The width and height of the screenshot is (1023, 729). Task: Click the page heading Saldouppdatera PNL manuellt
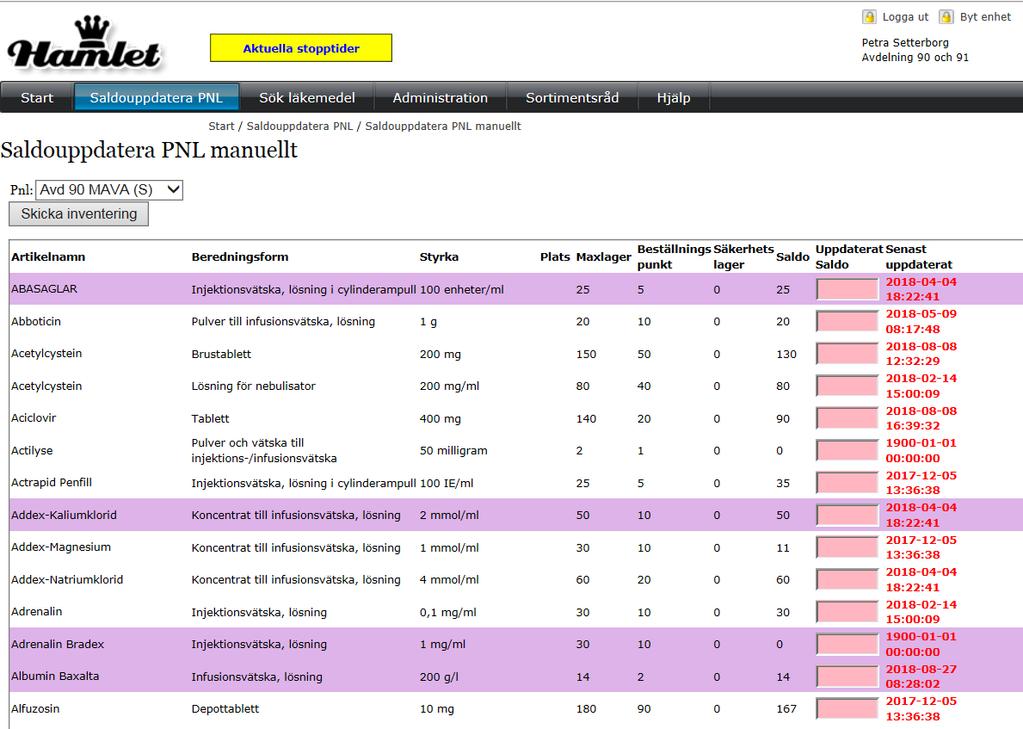pos(149,151)
